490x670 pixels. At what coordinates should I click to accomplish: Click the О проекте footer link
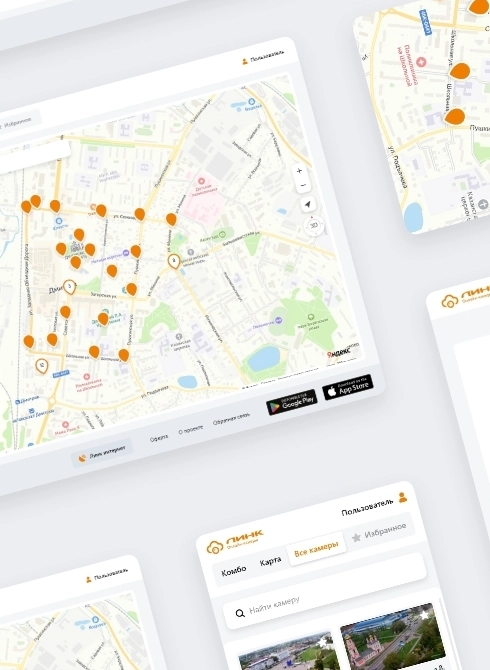pos(191,429)
